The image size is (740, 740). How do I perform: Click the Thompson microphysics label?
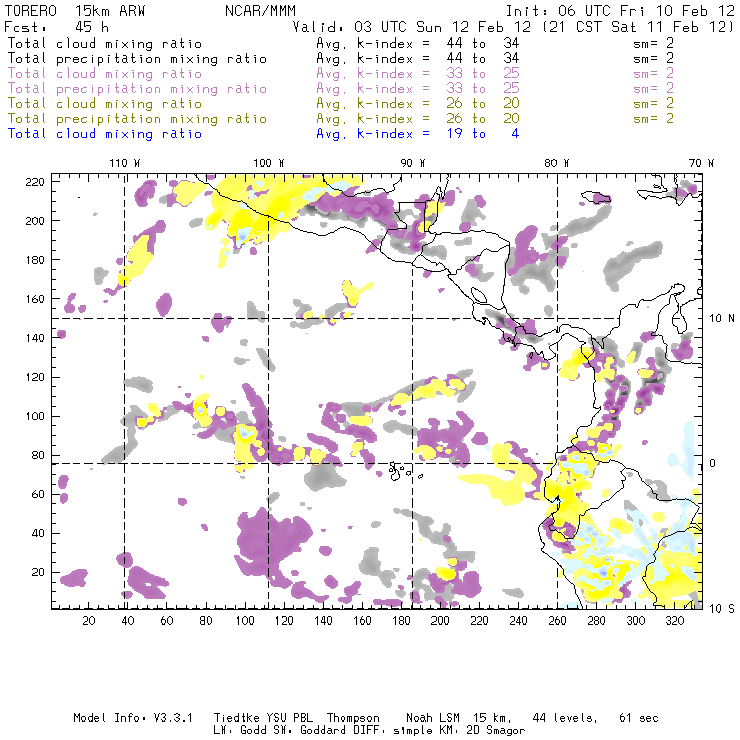[x=353, y=718]
